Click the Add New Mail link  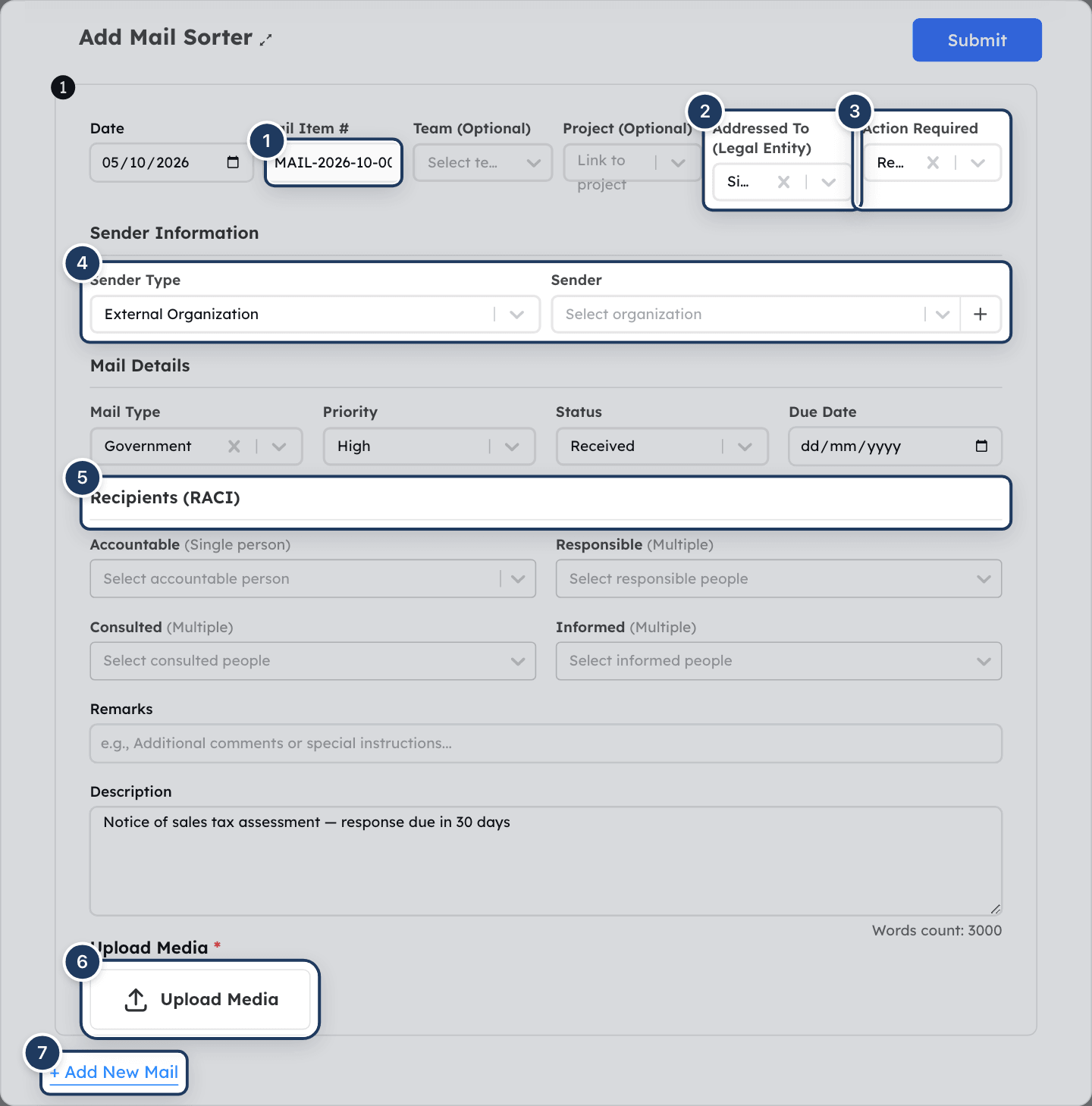coord(115,1072)
